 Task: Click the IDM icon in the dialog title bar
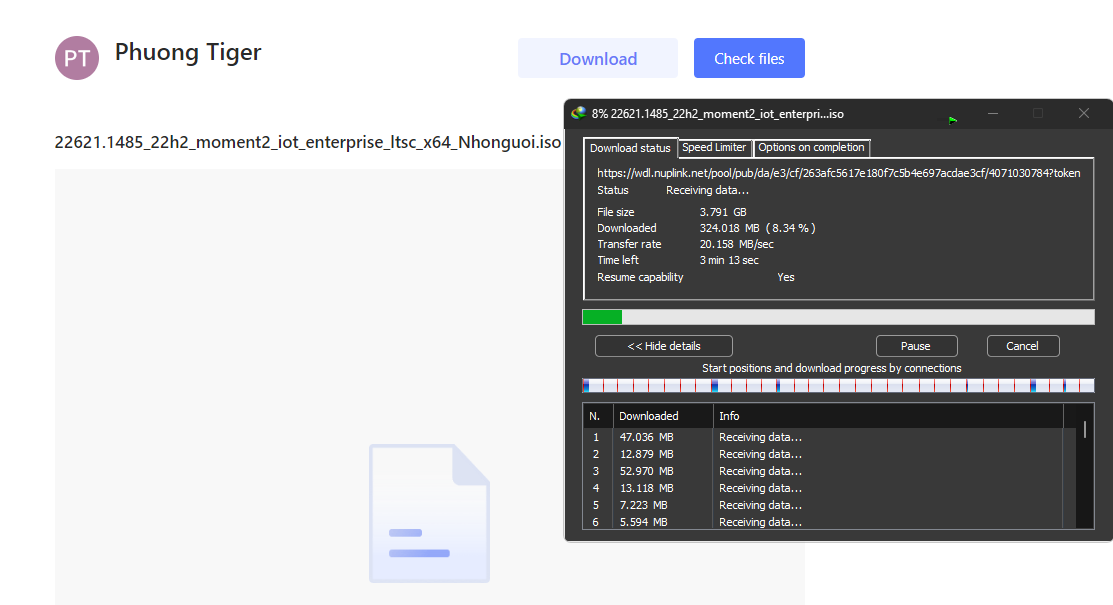point(579,114)
